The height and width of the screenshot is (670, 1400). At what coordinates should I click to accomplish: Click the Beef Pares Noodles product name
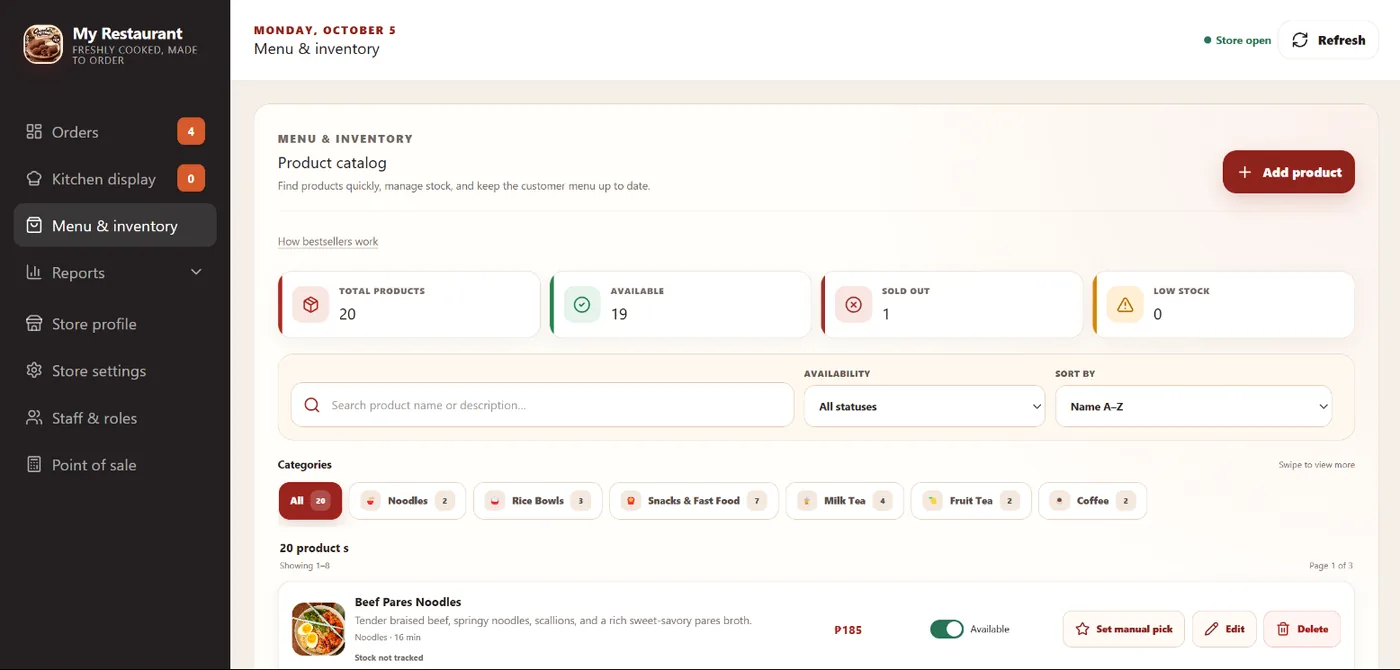coord(408,602)
